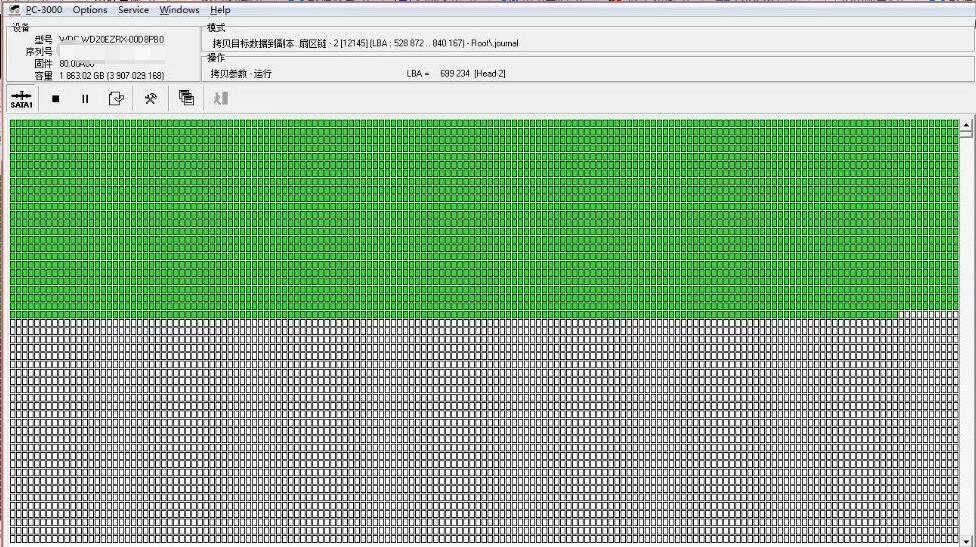Open the Options menu

click(x=90, y=10)
